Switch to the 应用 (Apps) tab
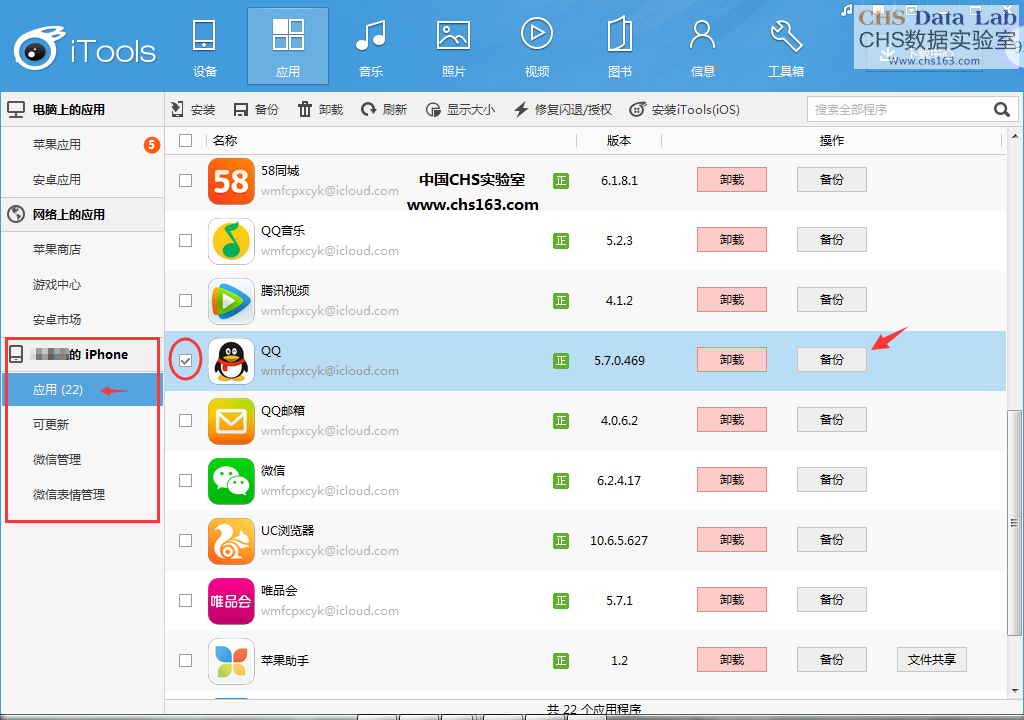Screen dimensions: 1024x720 click(x=288, y=47)
